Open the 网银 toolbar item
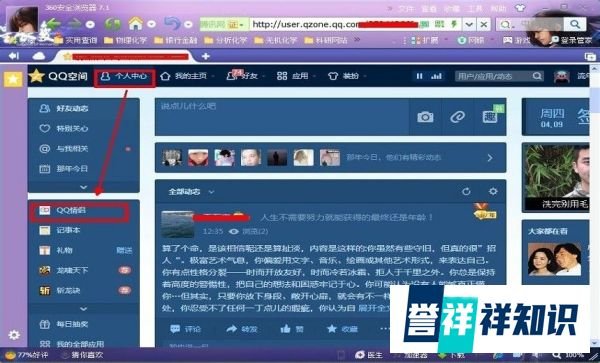This screenshot has height=363, width=600. 471,40
